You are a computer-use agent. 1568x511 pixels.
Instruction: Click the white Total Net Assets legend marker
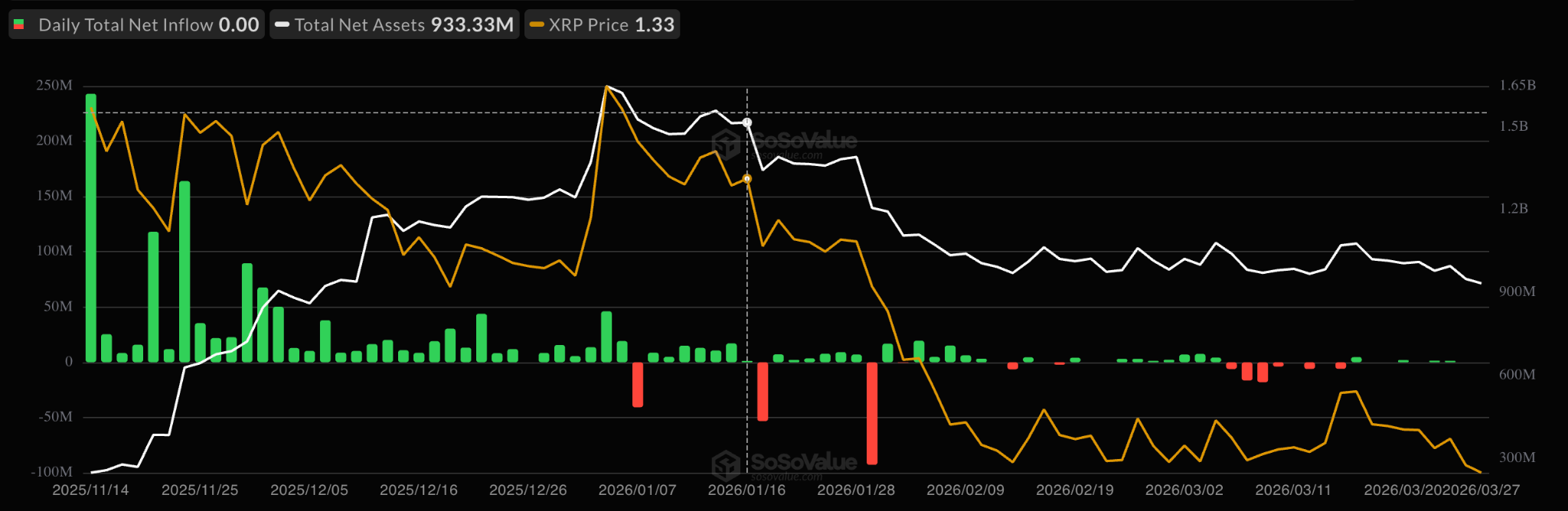coord(282,24)
